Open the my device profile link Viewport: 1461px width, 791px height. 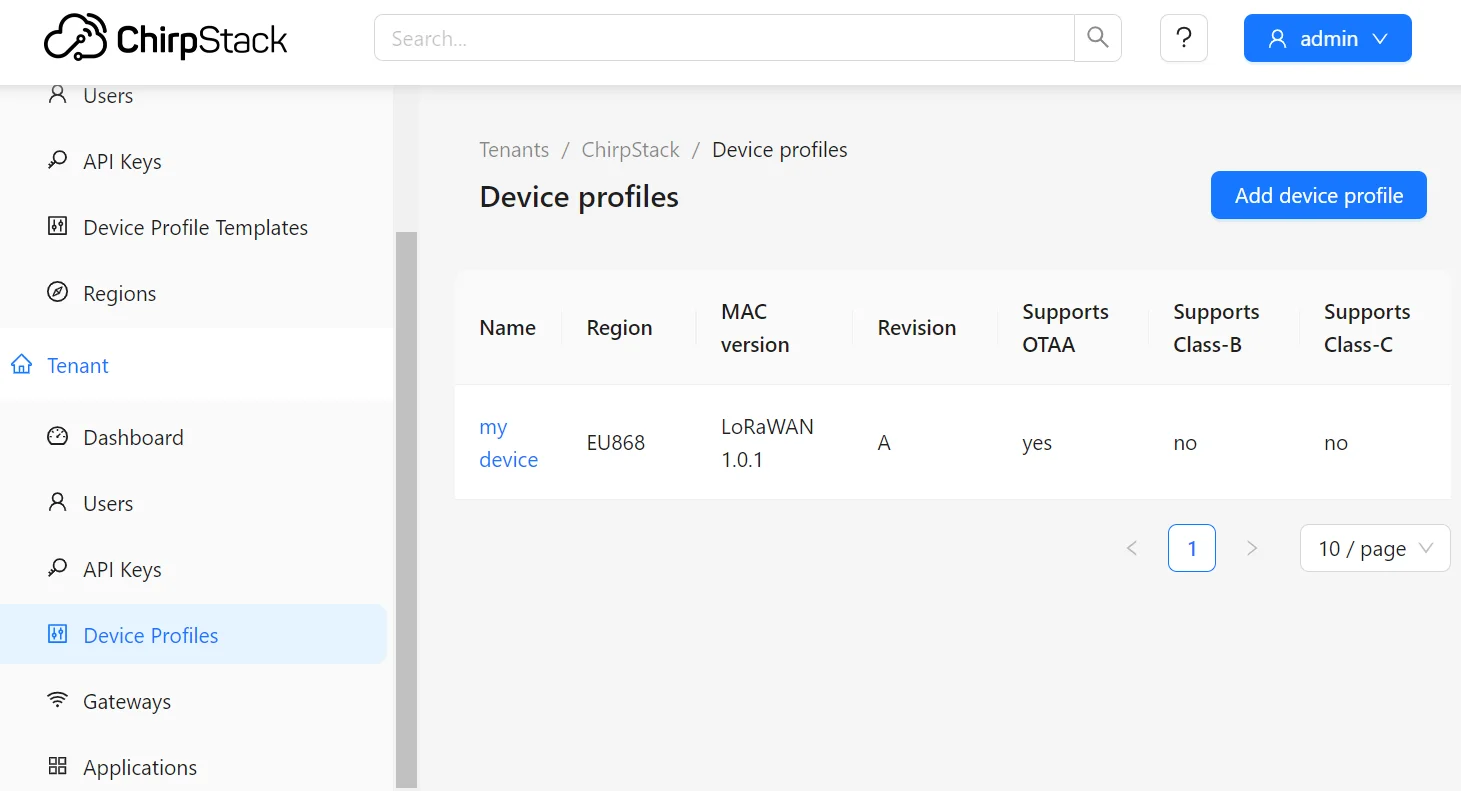click(508, 443)
